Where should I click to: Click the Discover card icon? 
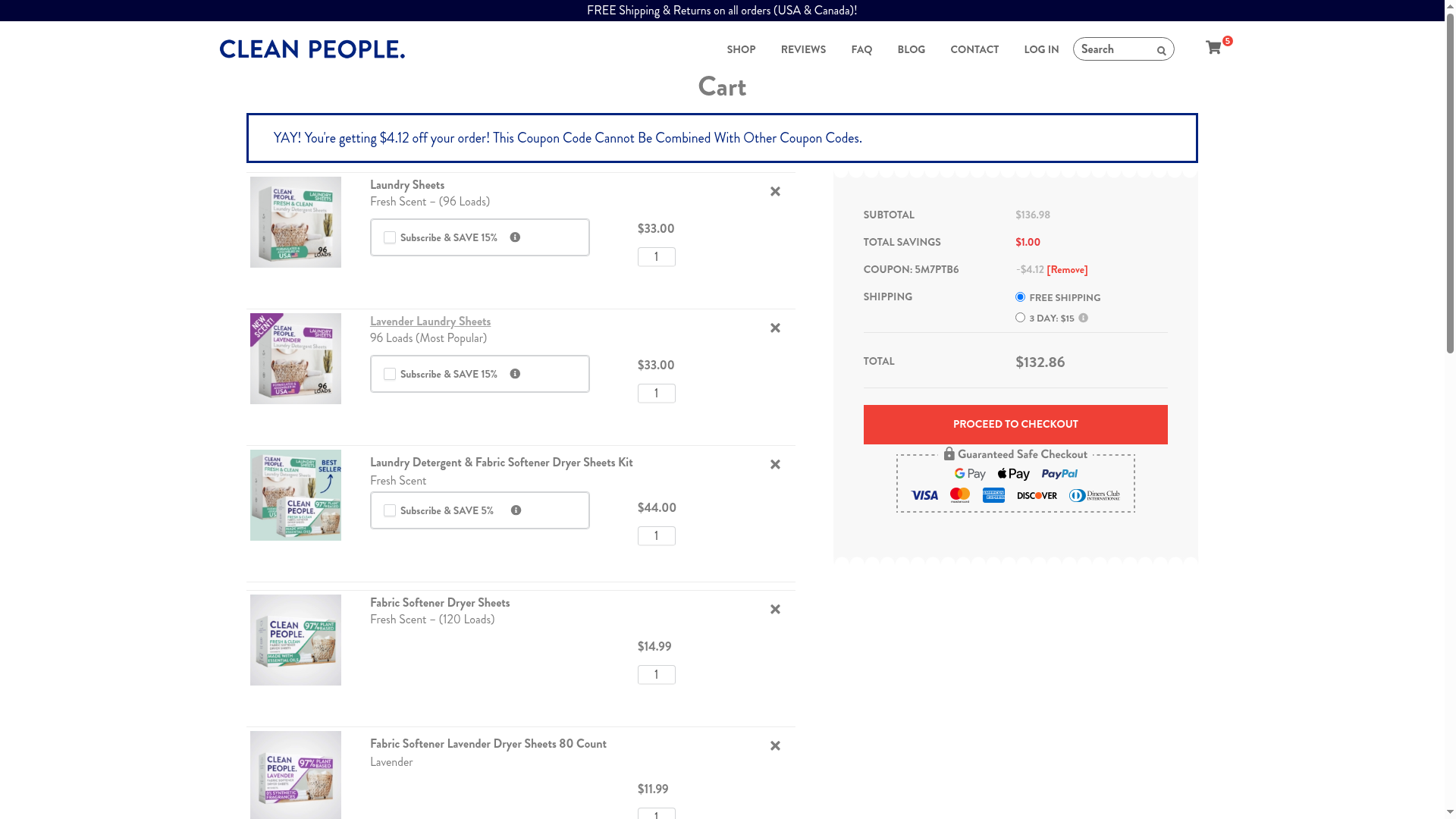point(1037,495)
